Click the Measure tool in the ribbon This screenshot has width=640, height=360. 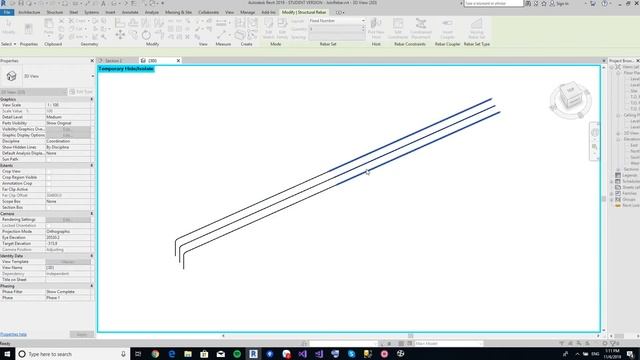pyautogui.click(x=221, y=23)
